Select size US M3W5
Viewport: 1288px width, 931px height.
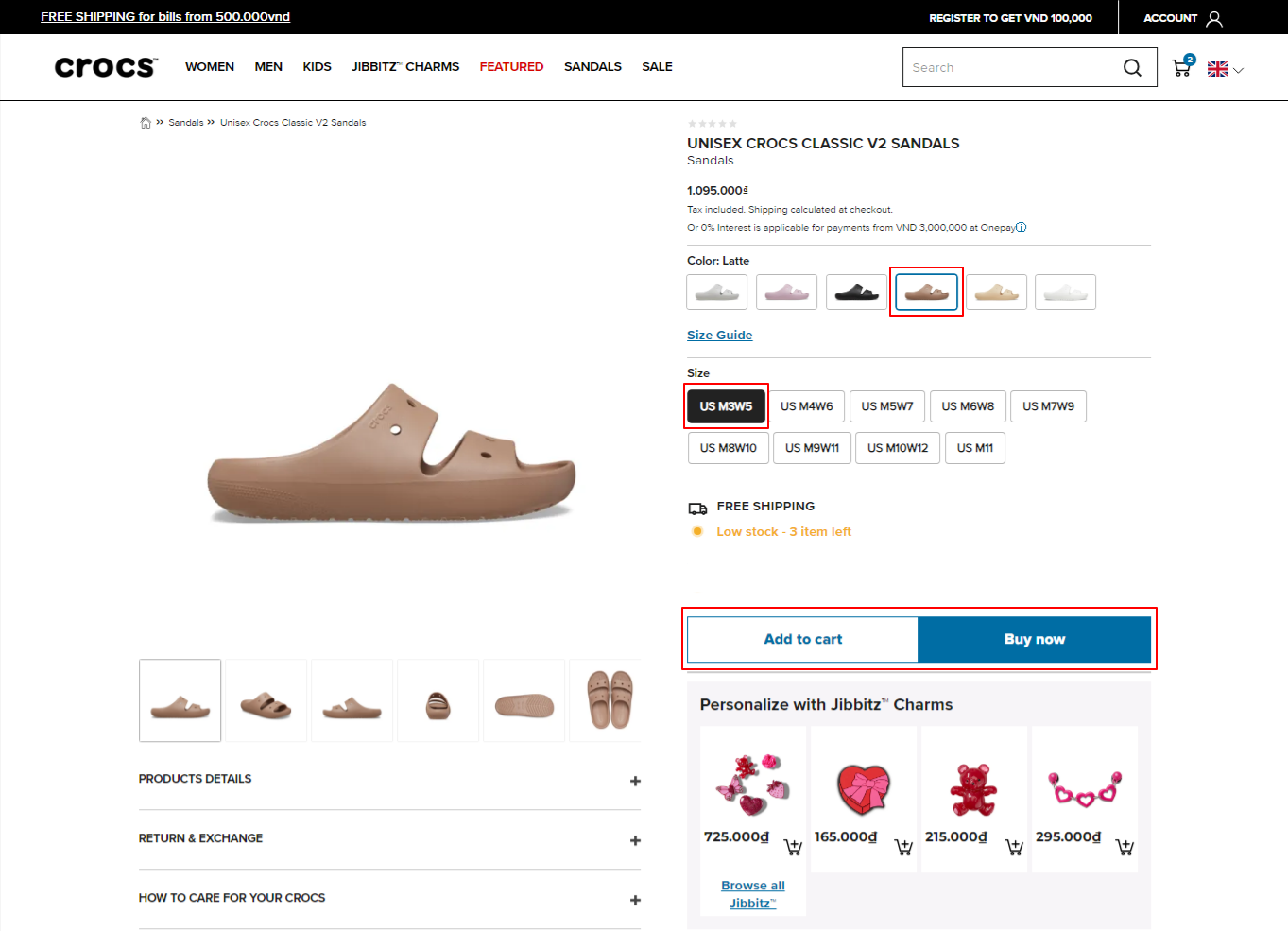[726, 406]
